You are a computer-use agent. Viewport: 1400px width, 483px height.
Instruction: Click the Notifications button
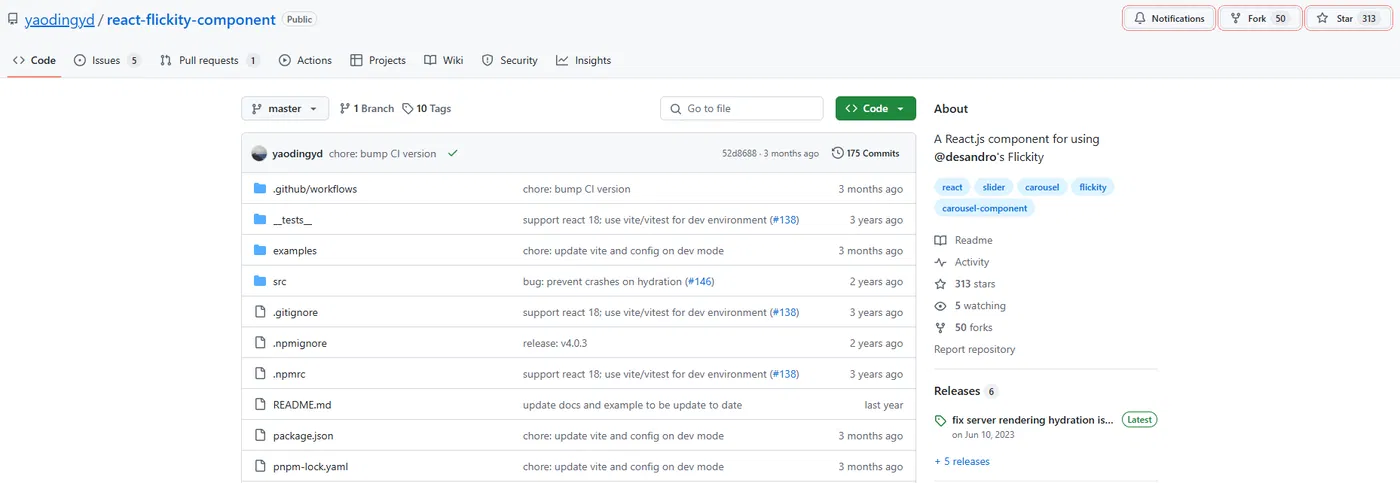coord(1169,18)
